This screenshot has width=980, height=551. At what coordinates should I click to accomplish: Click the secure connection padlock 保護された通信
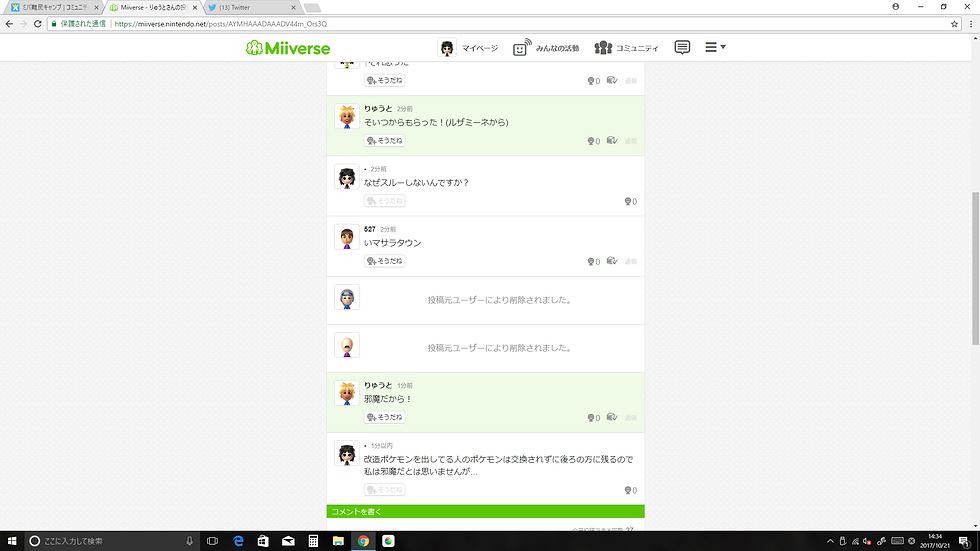(x=79, y=24)
